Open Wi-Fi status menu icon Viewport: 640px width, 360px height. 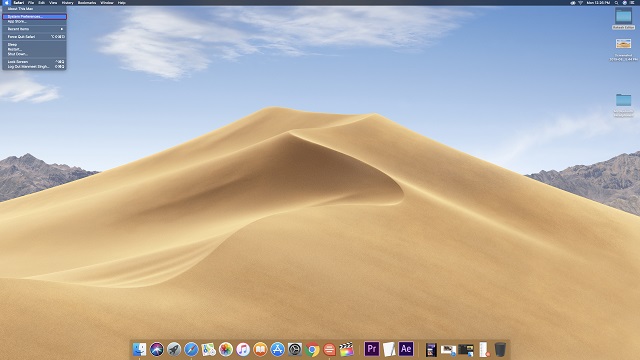(580, 2)
